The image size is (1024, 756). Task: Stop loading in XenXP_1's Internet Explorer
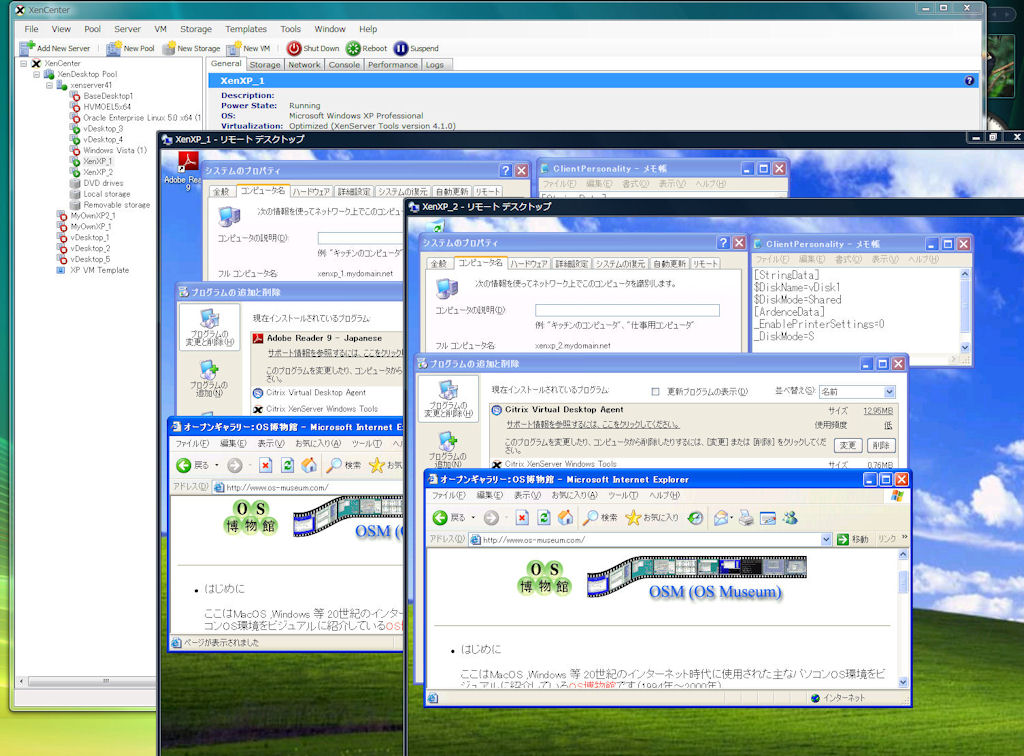click(x=265, y=465)
